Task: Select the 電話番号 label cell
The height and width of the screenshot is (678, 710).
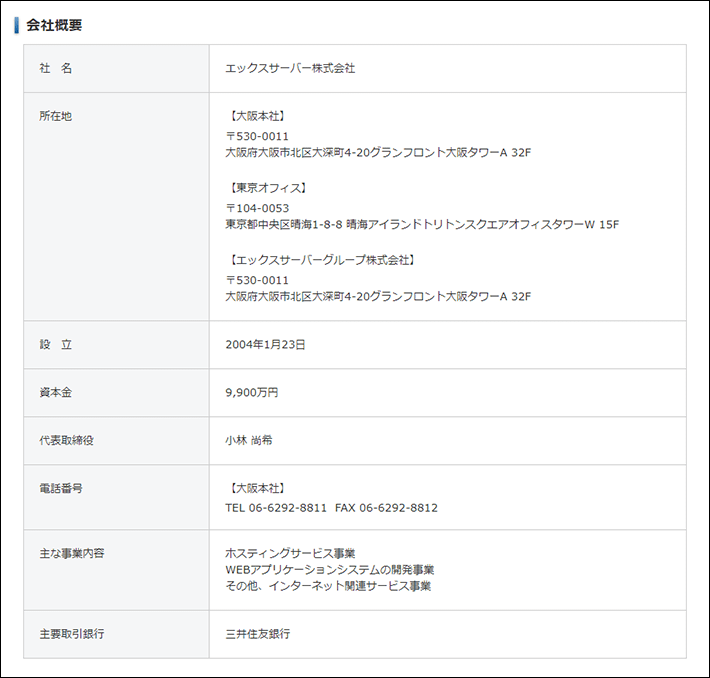Action: (116, 497)
